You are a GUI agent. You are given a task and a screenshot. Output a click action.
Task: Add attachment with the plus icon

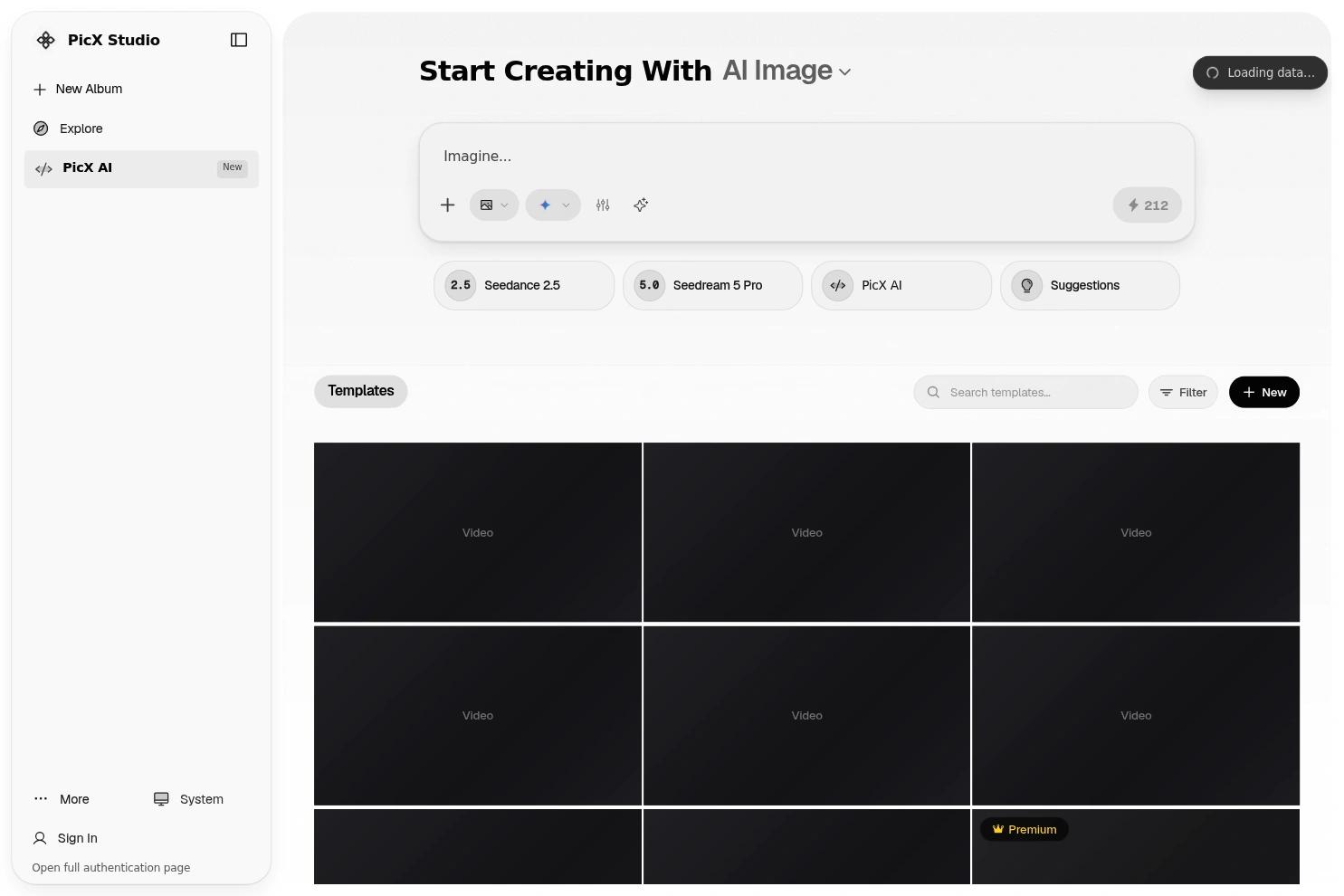(x=447, y=205)
